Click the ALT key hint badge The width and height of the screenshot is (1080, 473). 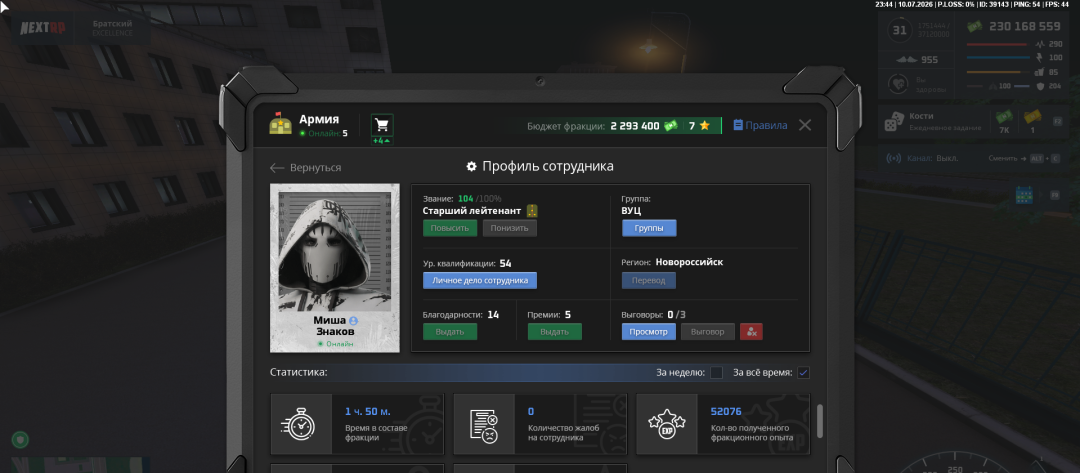(1037, 158)
